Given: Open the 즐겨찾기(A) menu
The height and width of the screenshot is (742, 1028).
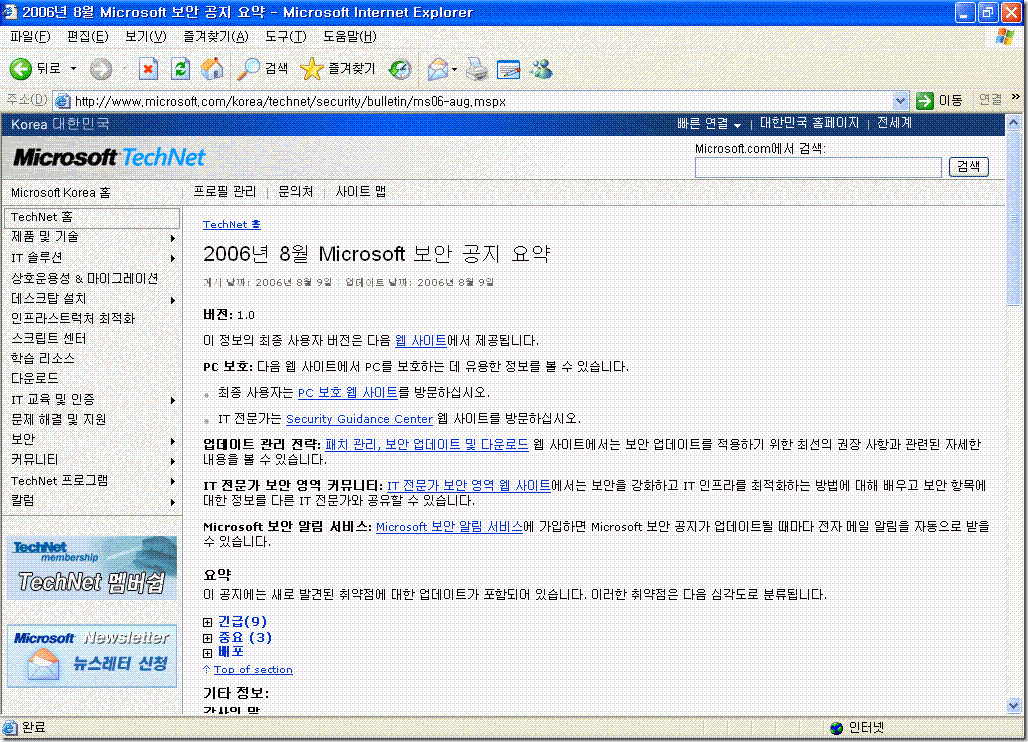Looking at the screenshot, I should (216, 37).
